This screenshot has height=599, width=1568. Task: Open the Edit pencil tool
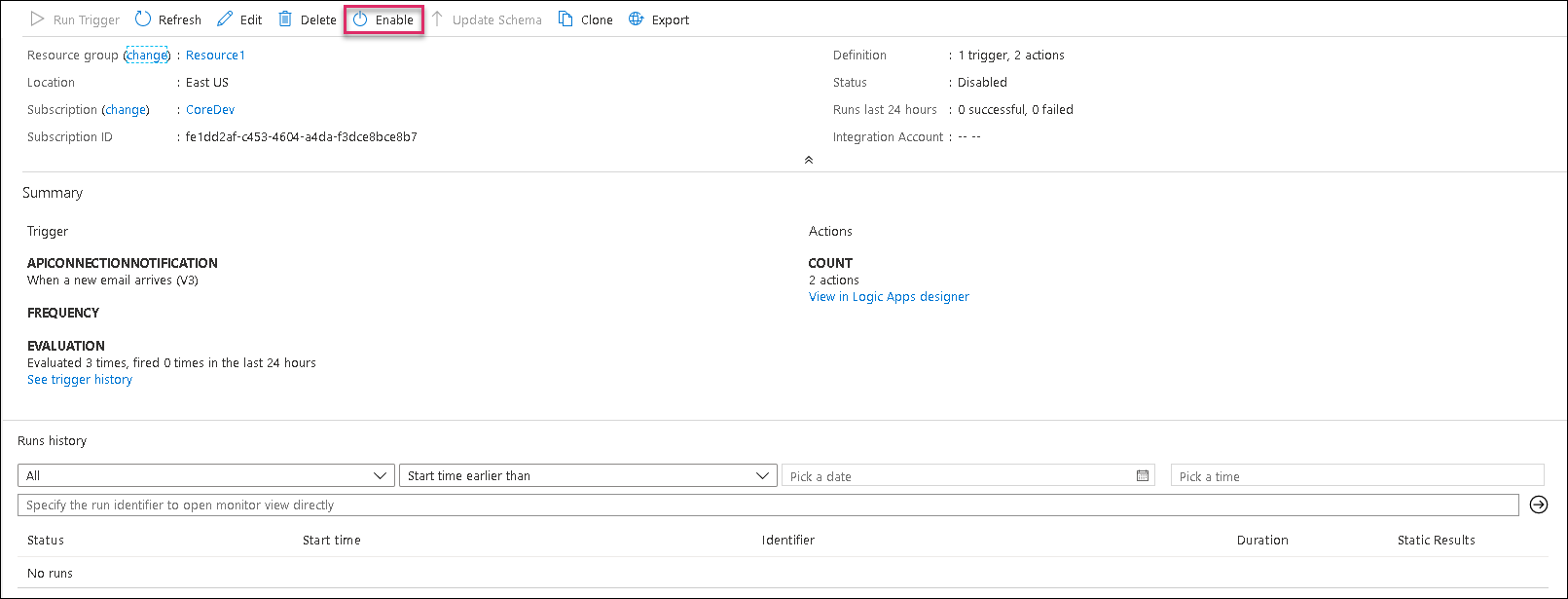click(225, 19)
